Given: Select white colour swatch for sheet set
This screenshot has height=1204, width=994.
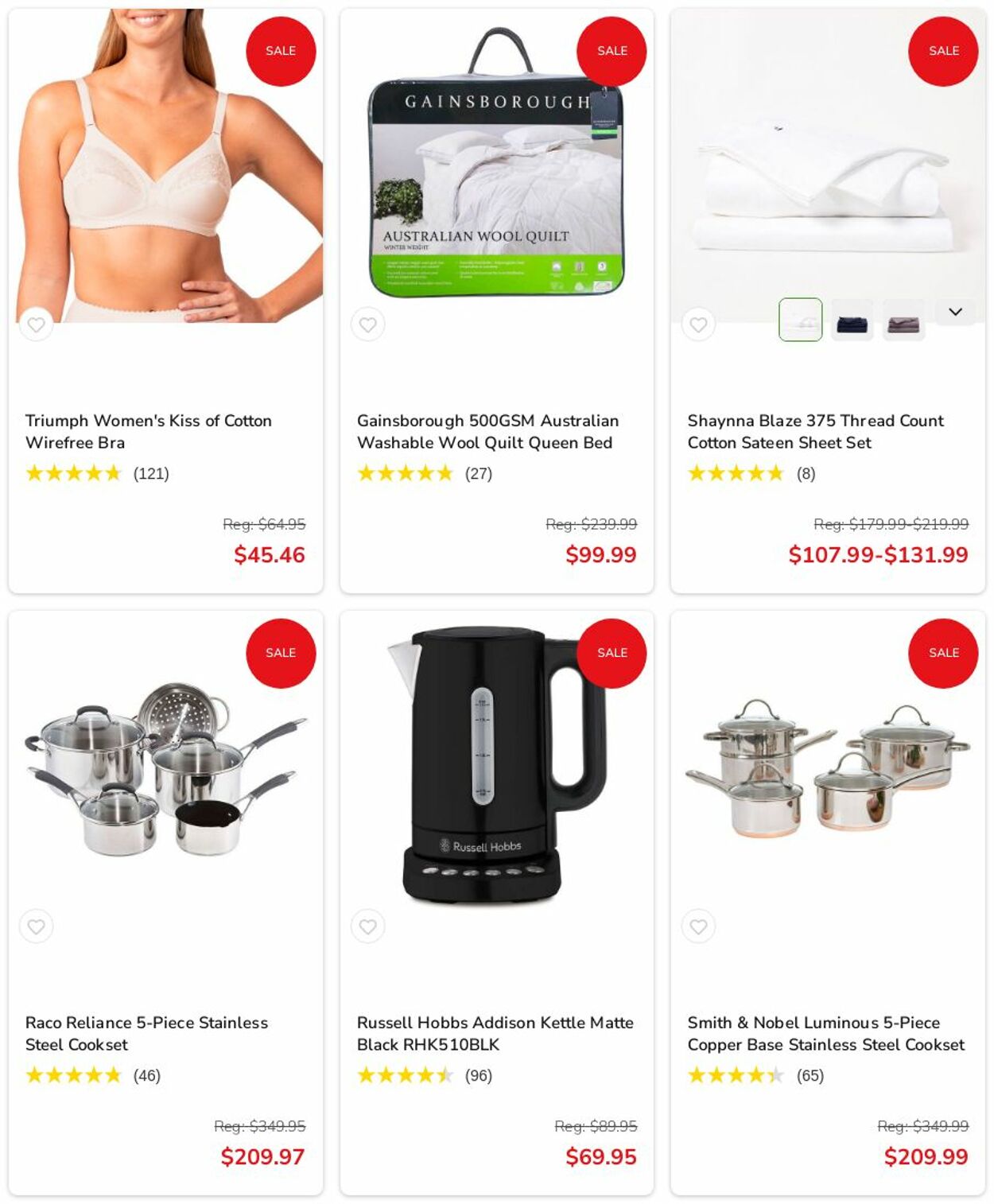Looking at the screenshot, I should pos(800,320).
